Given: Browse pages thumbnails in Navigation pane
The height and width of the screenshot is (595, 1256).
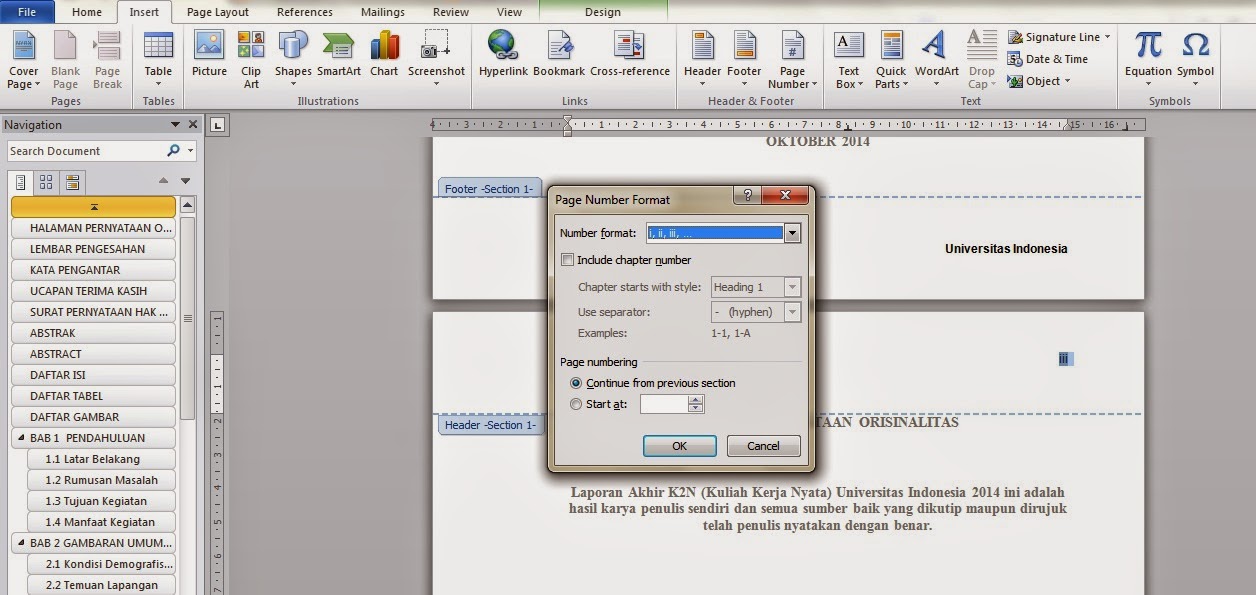Looking at the screenshot, I should [46, 183].
